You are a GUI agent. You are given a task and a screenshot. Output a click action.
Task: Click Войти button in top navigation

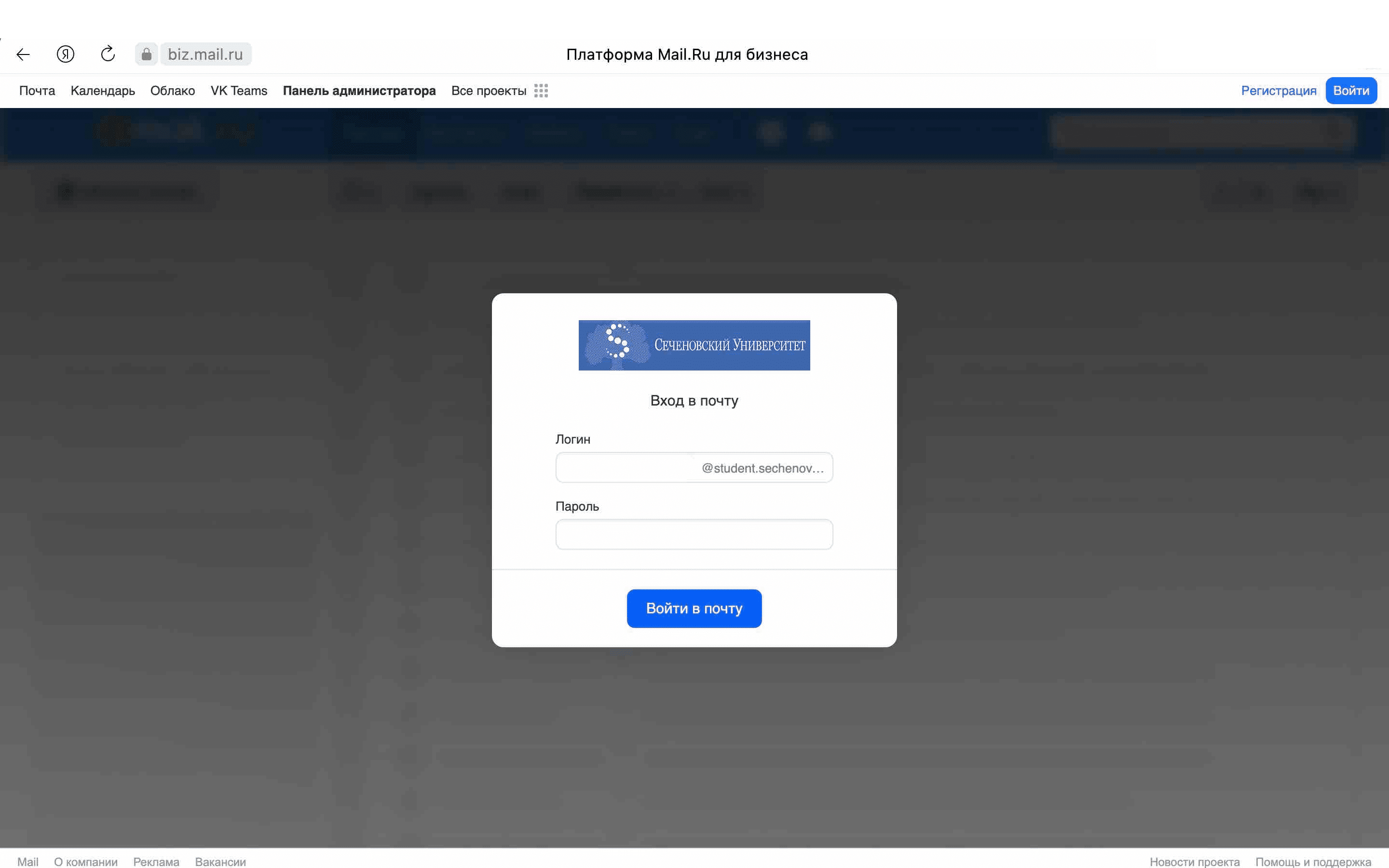[x=1350, y=91]
